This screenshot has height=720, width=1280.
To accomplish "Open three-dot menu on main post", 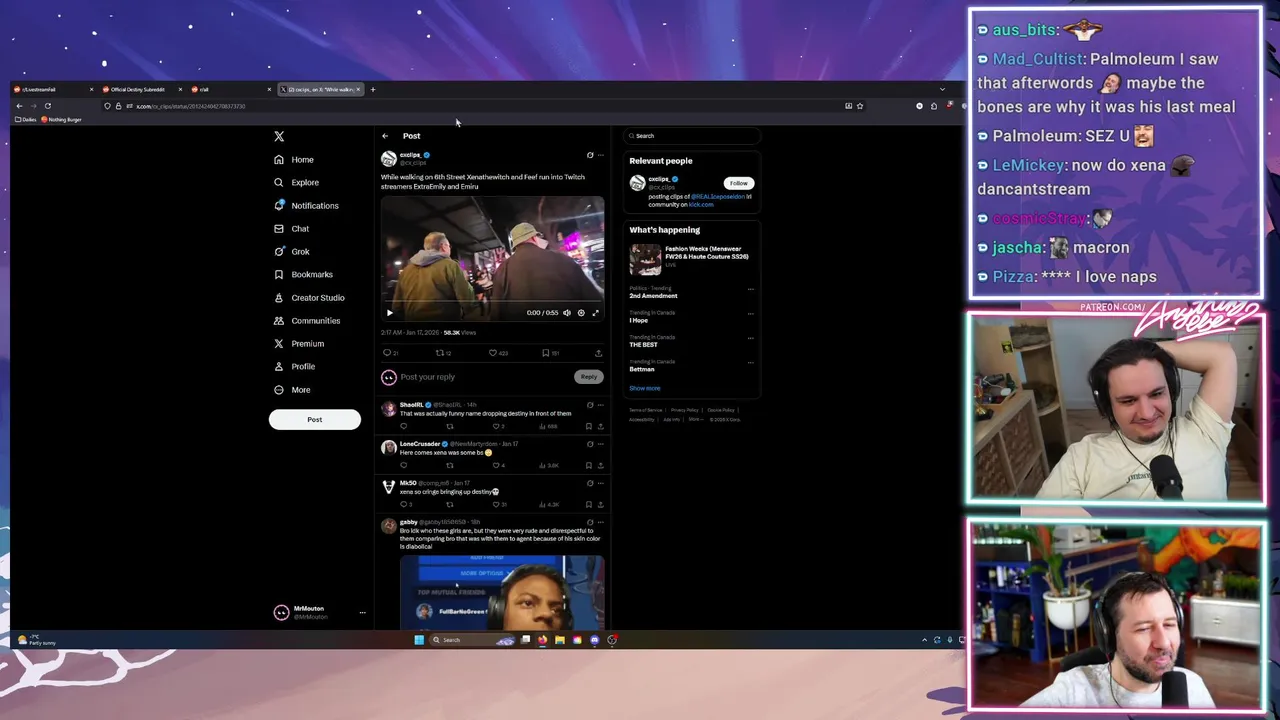I will (600, 155).
